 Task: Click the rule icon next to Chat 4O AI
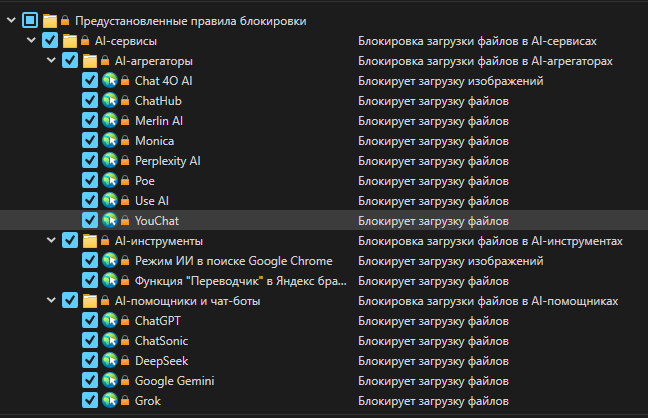click(110, 81)
